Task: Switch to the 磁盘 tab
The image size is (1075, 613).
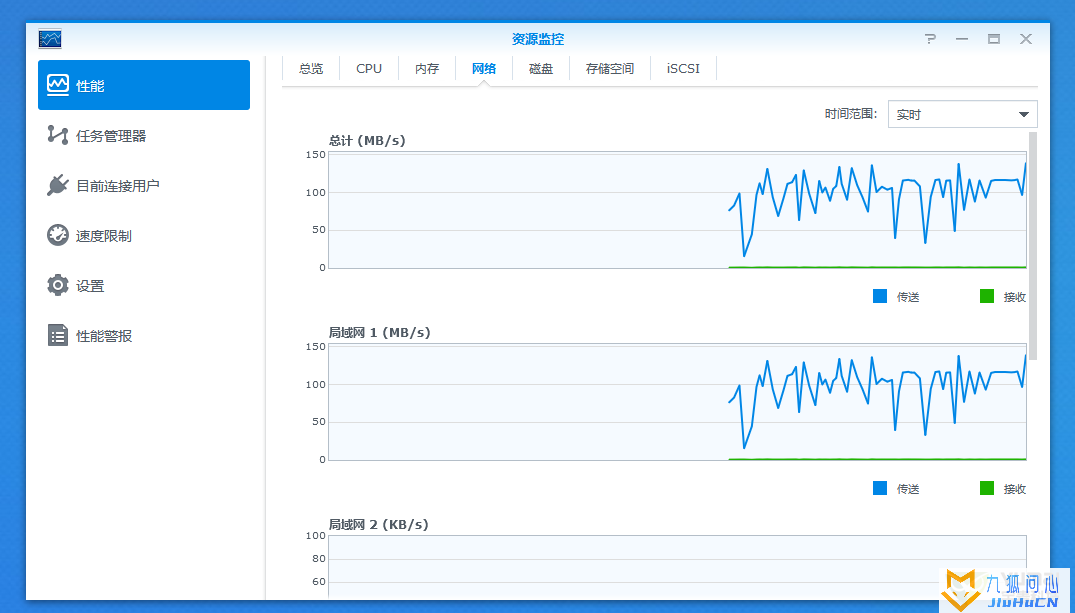Action: [x=541, y=69]
